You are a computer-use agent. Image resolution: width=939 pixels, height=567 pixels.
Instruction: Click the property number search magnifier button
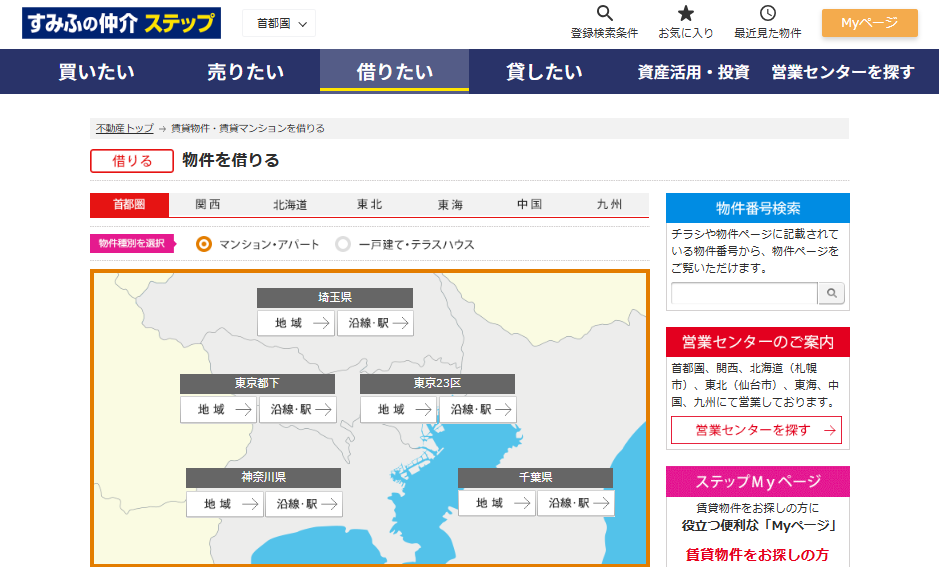831,293
